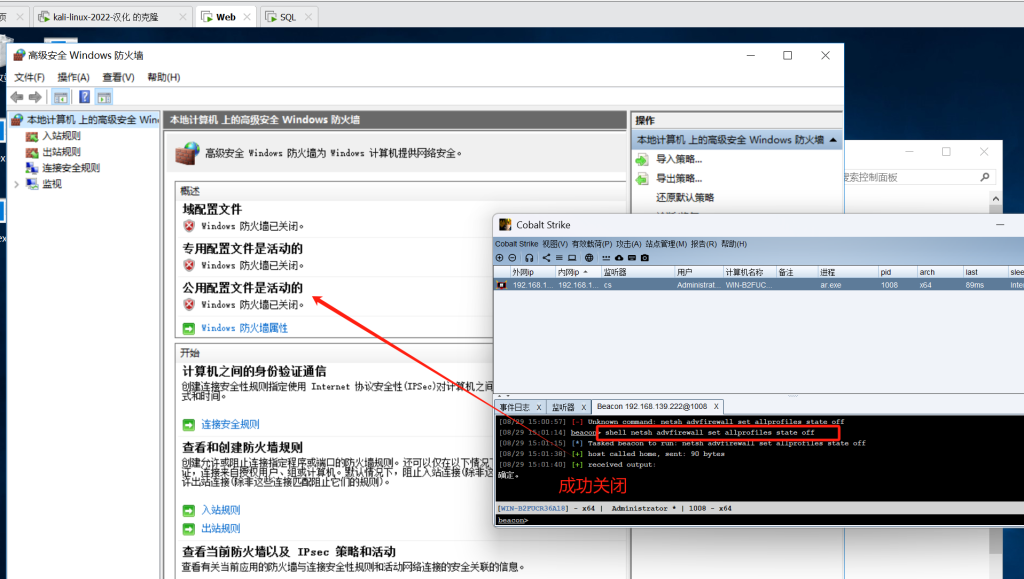Click the Import Policy green icon
1024x579 pixels.
[x=642, y=159]
